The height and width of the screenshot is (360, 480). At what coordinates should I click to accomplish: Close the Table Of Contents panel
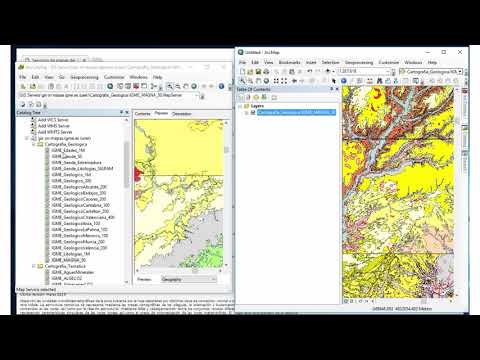pos(337,89)
